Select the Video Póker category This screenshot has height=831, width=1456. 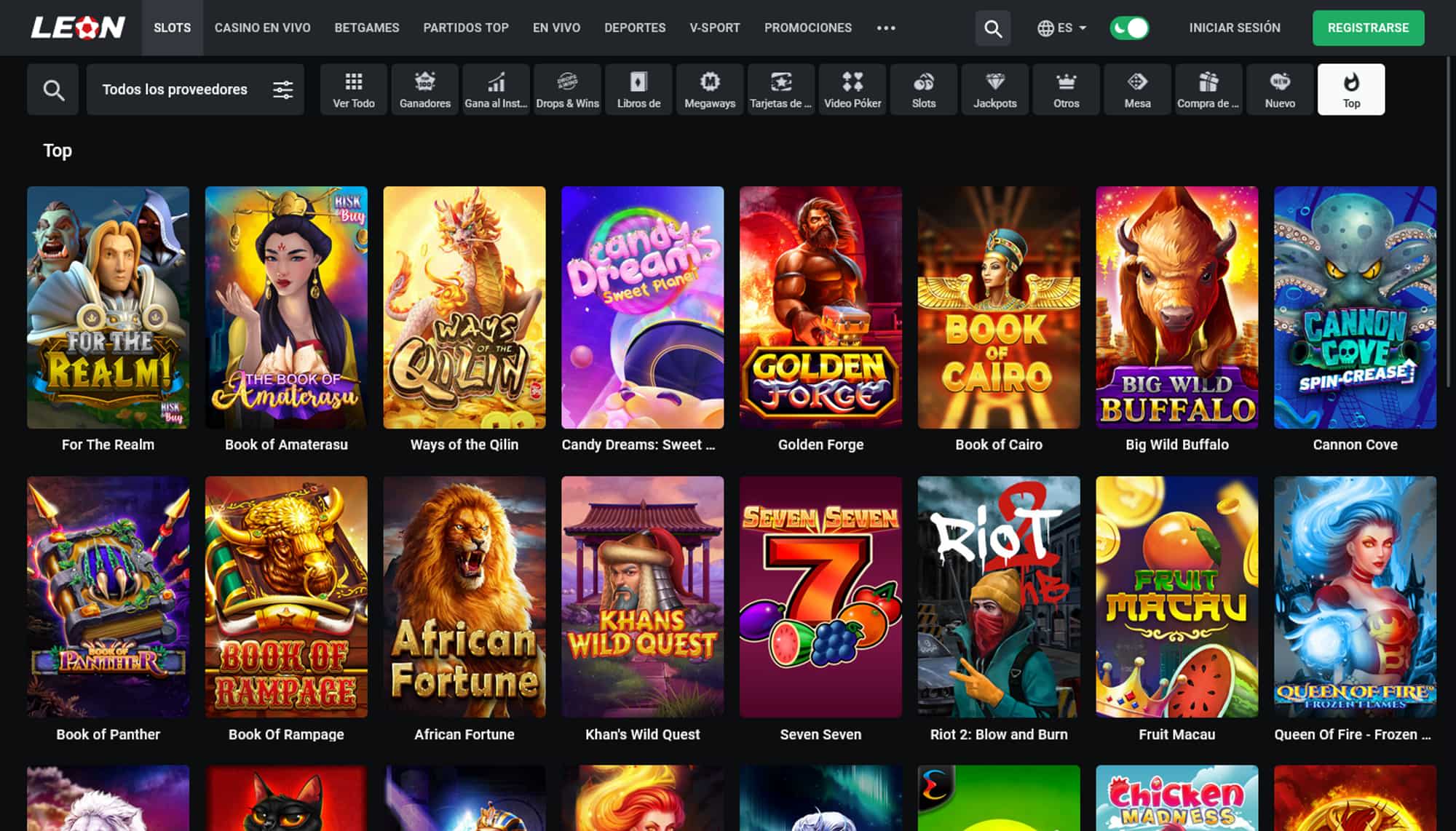point(852,90)
